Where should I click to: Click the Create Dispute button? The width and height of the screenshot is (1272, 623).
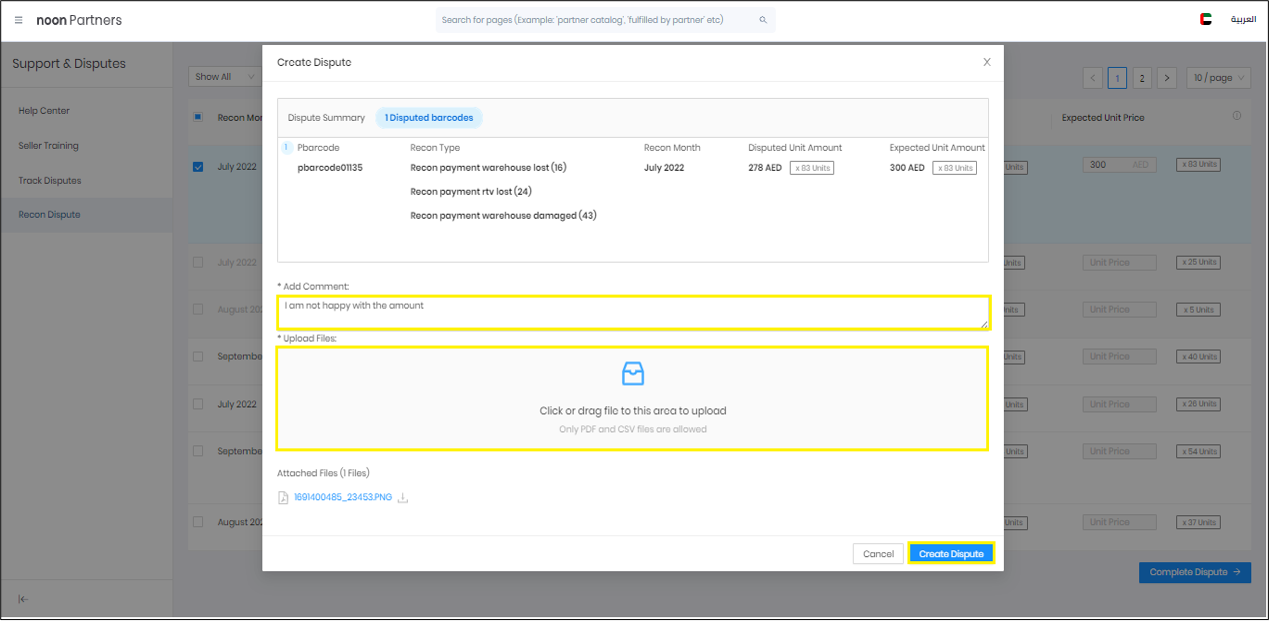coord(951,553)
